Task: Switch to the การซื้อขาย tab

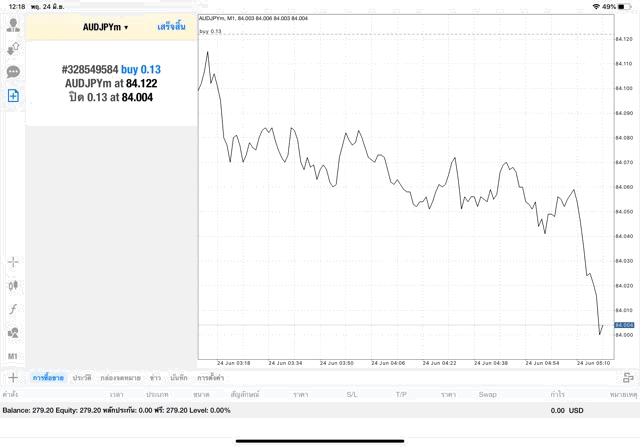Action: pyautogui.click(x=48, y=378)
